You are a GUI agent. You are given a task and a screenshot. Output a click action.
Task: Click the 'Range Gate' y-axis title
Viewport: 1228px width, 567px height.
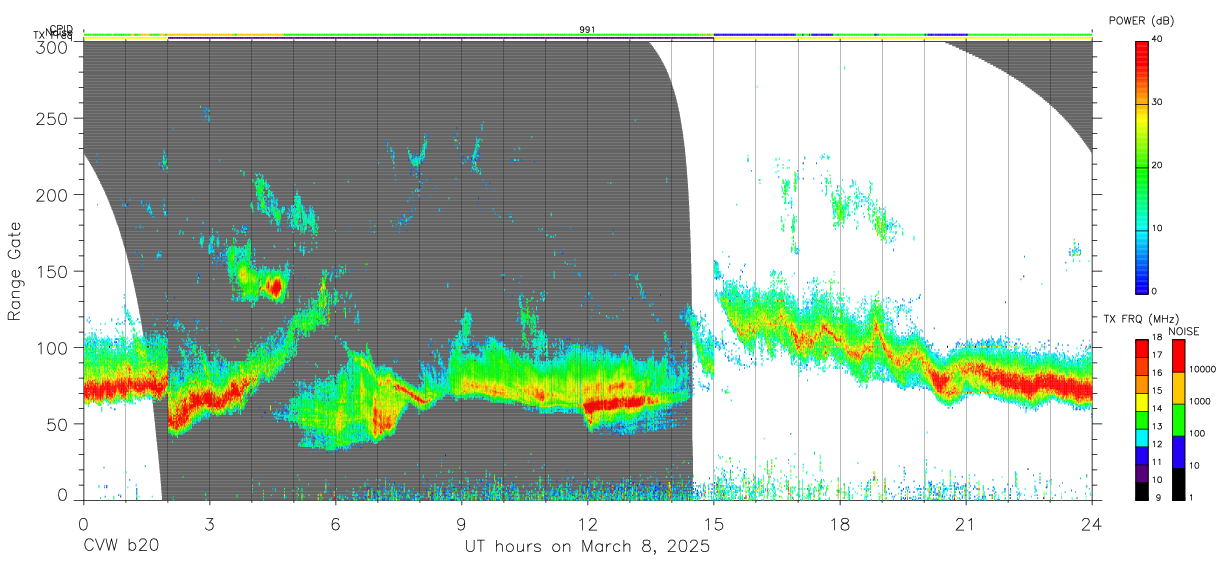[15, 270]
